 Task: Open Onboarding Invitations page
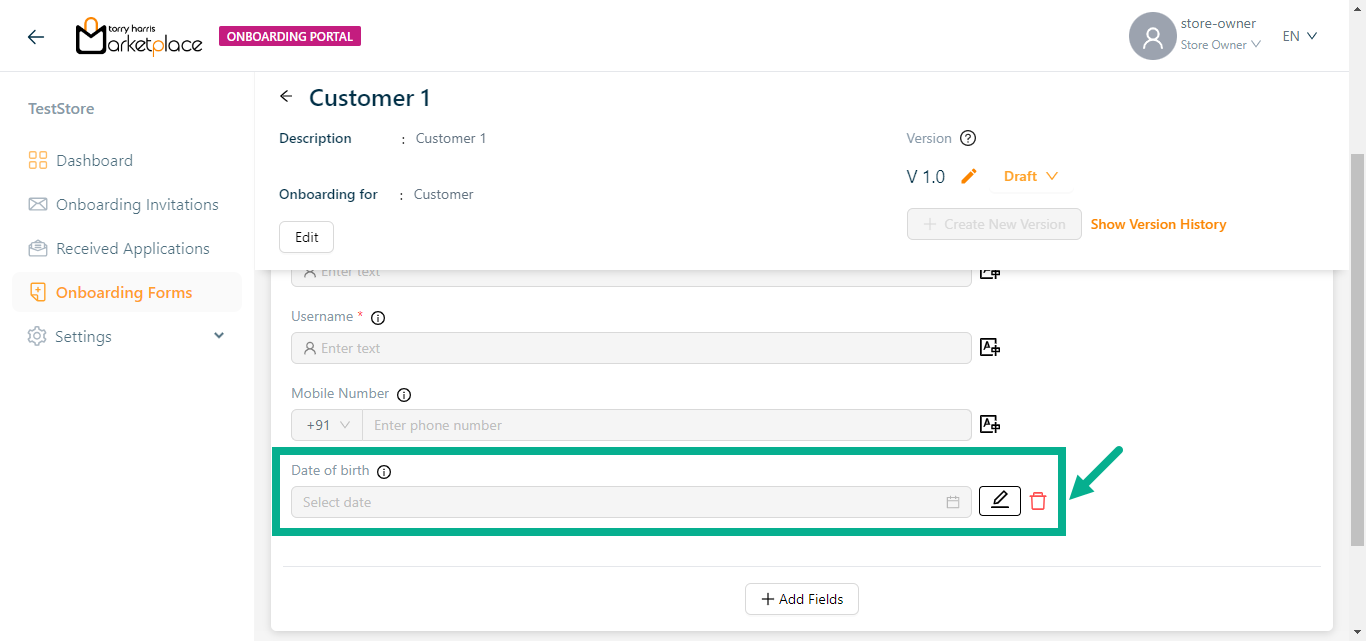pyautogui.click(x=137, y=205)
